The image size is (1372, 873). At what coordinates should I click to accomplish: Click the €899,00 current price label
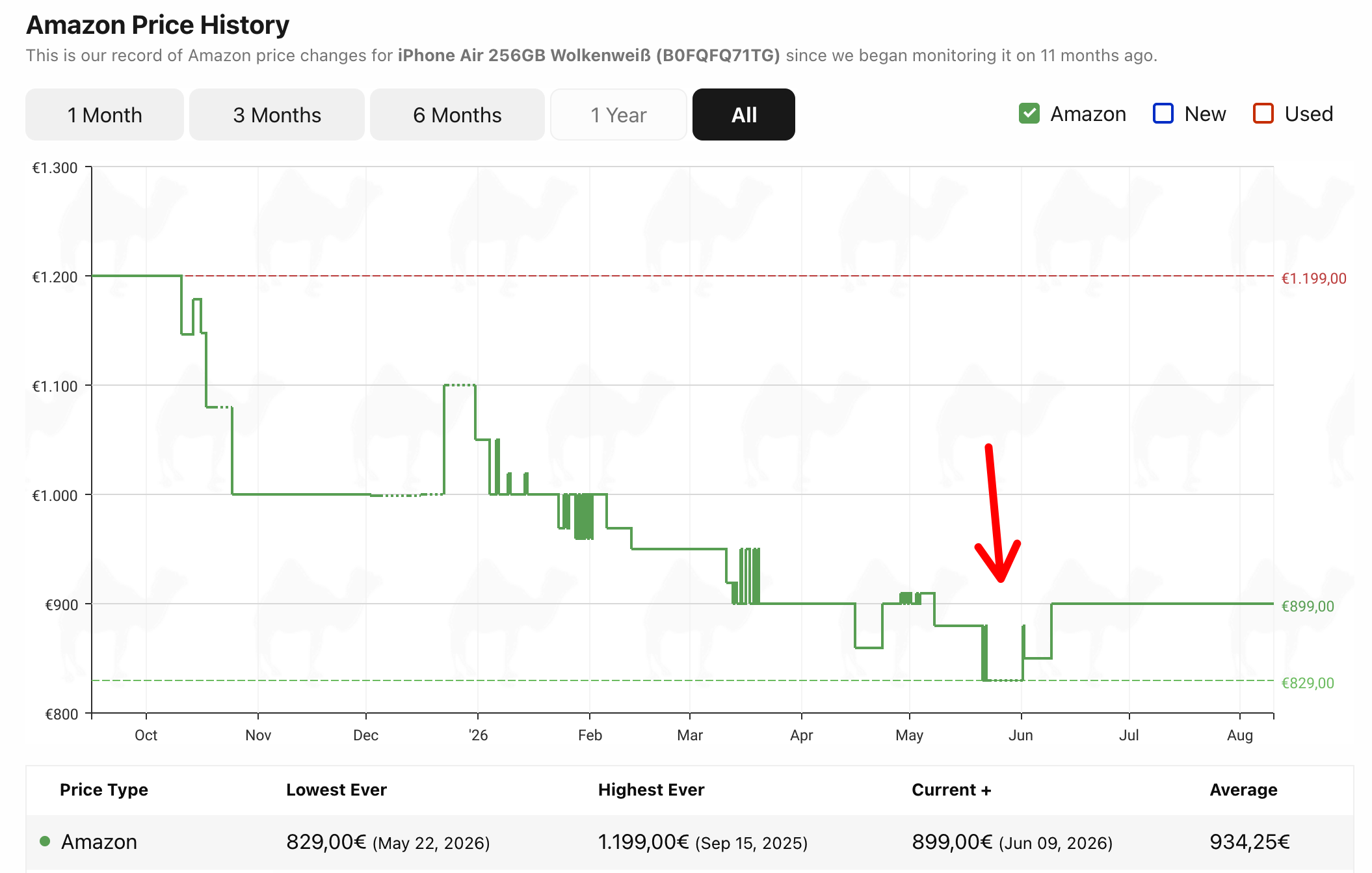click(x=1307, y=606)
